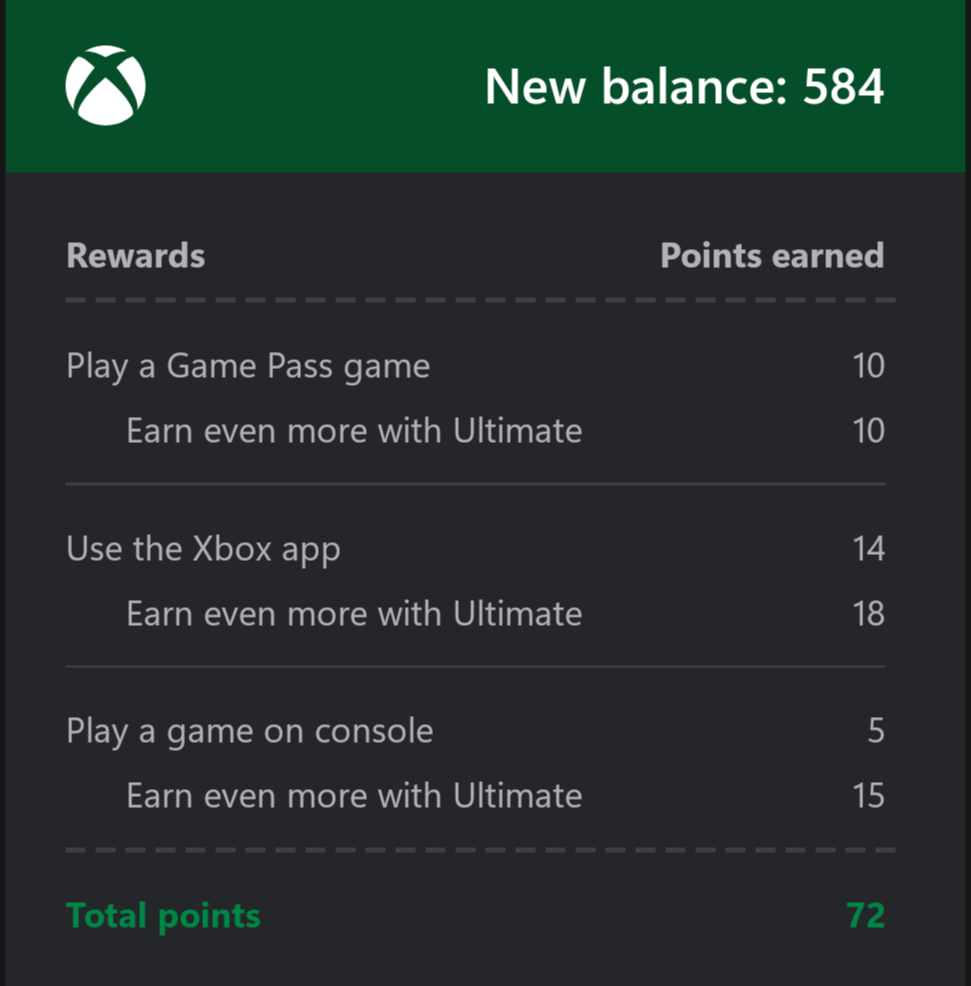The width and height of the screenshot is (971, 986).
Task: Open the Play a game on console reward
Action: 250,732
